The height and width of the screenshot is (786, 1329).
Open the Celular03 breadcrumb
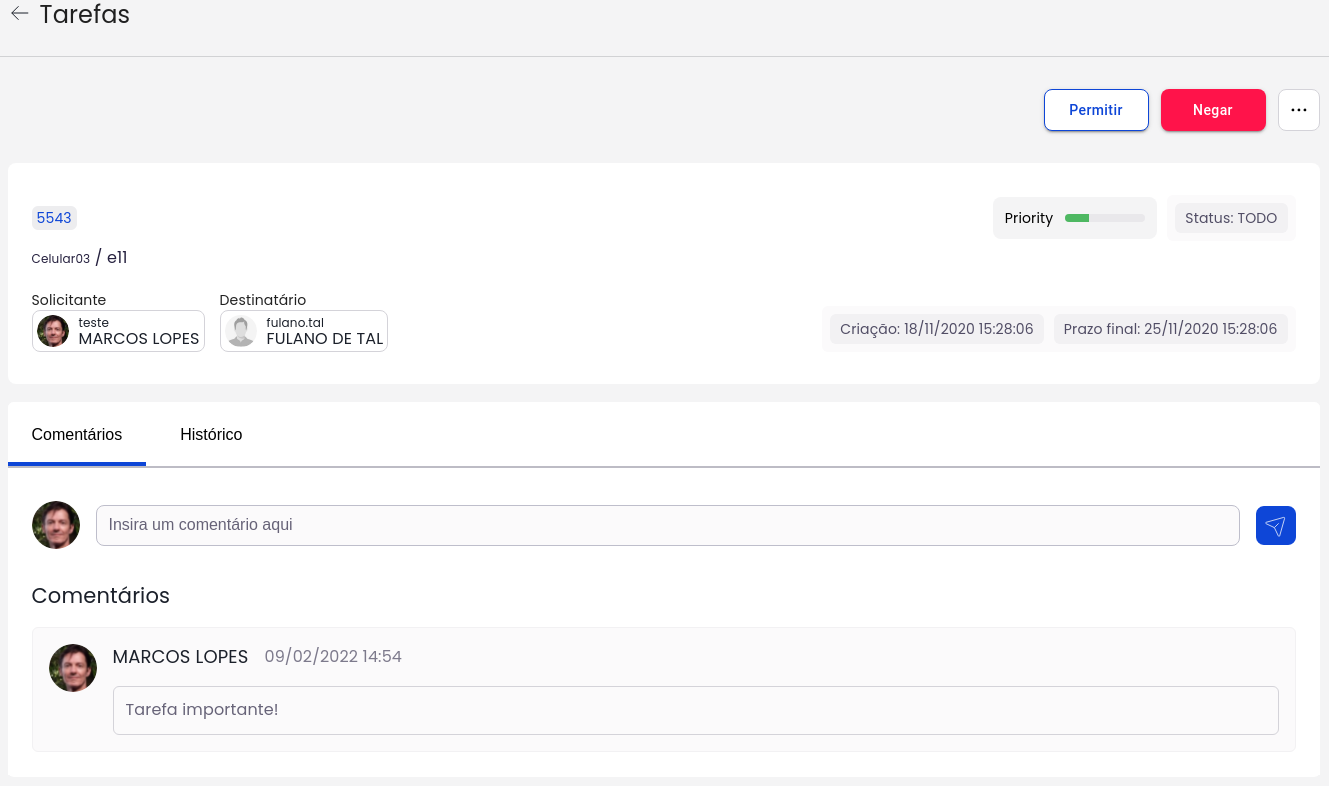pyautogui.click(x=61, y=259)
